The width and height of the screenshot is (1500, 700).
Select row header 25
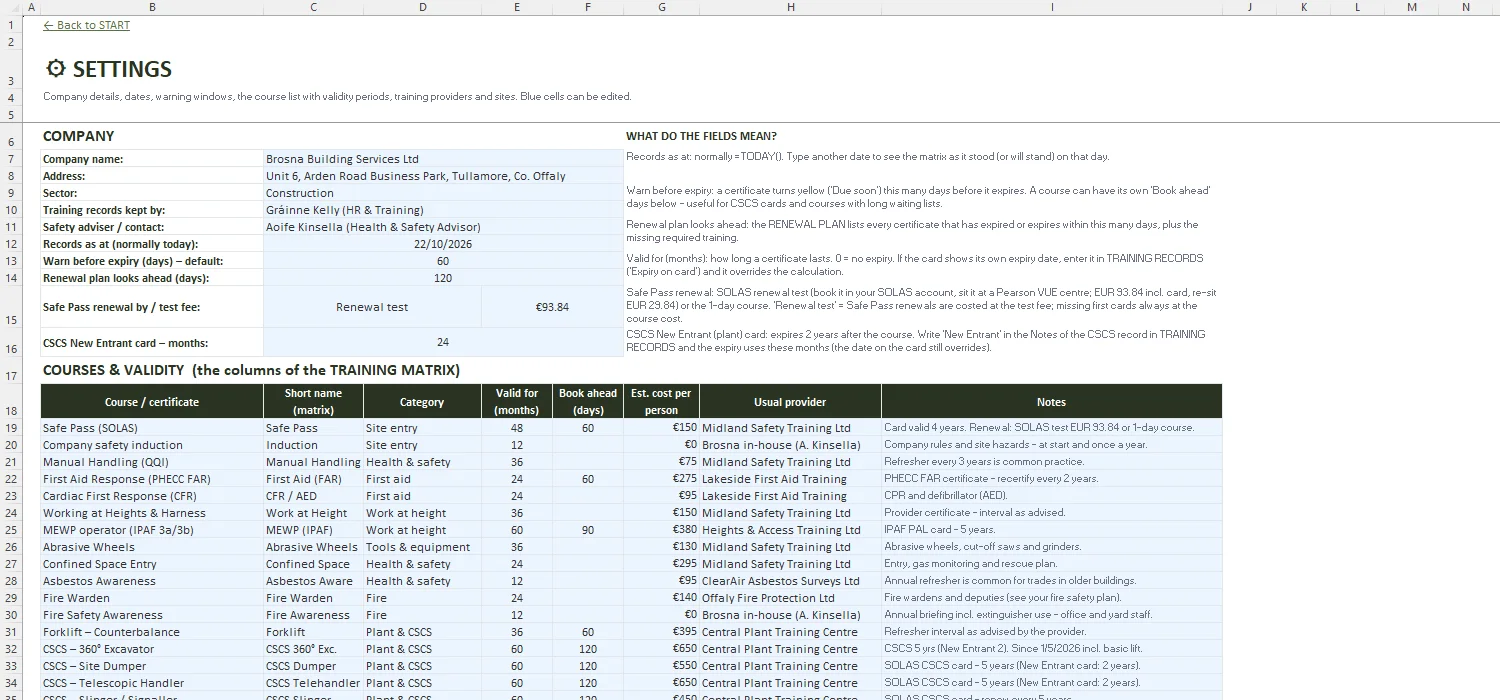click(12, 529)
